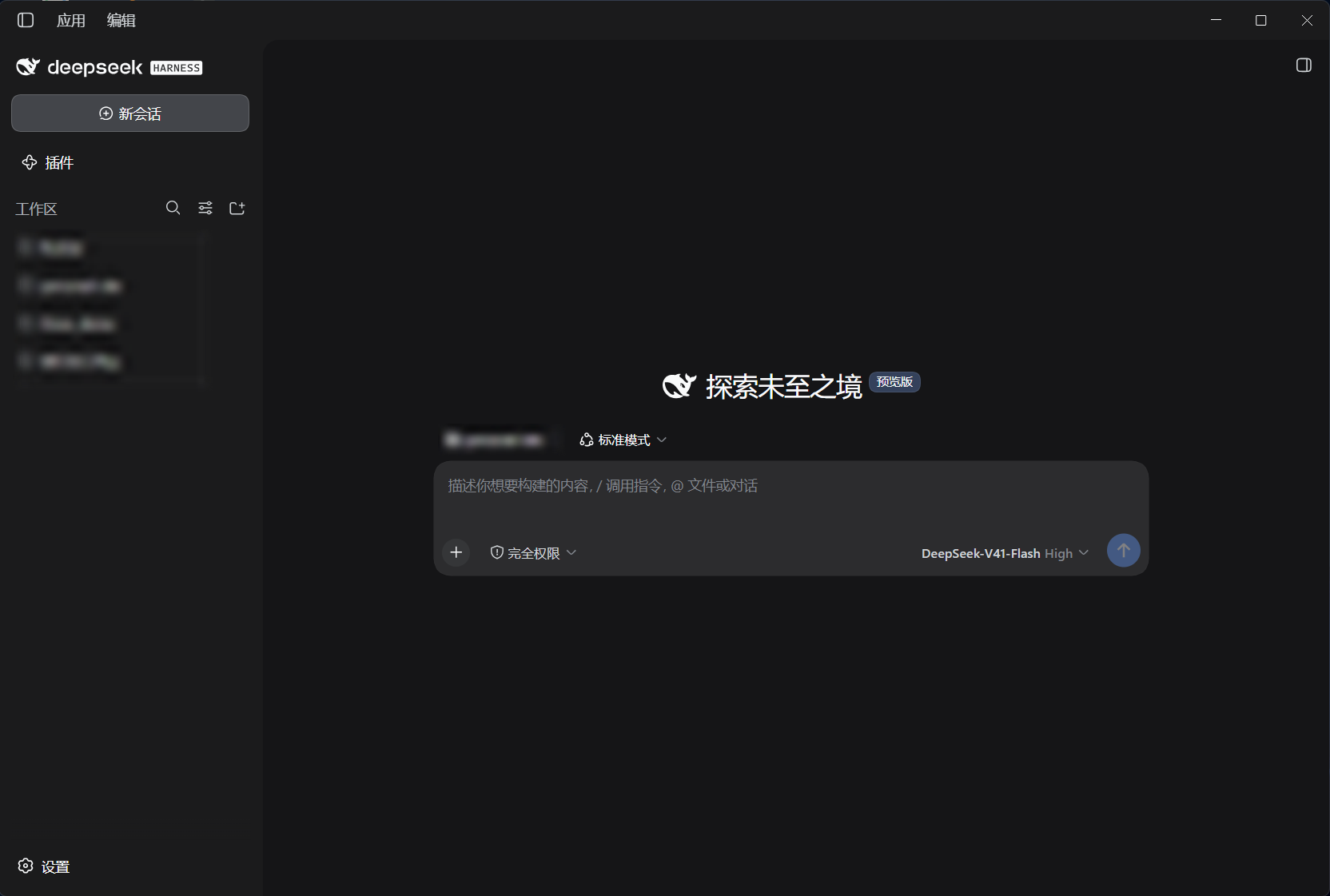The image size is (1330, 896).
Task: Start a 新会话 new conversation
Action: coord(130,113)
